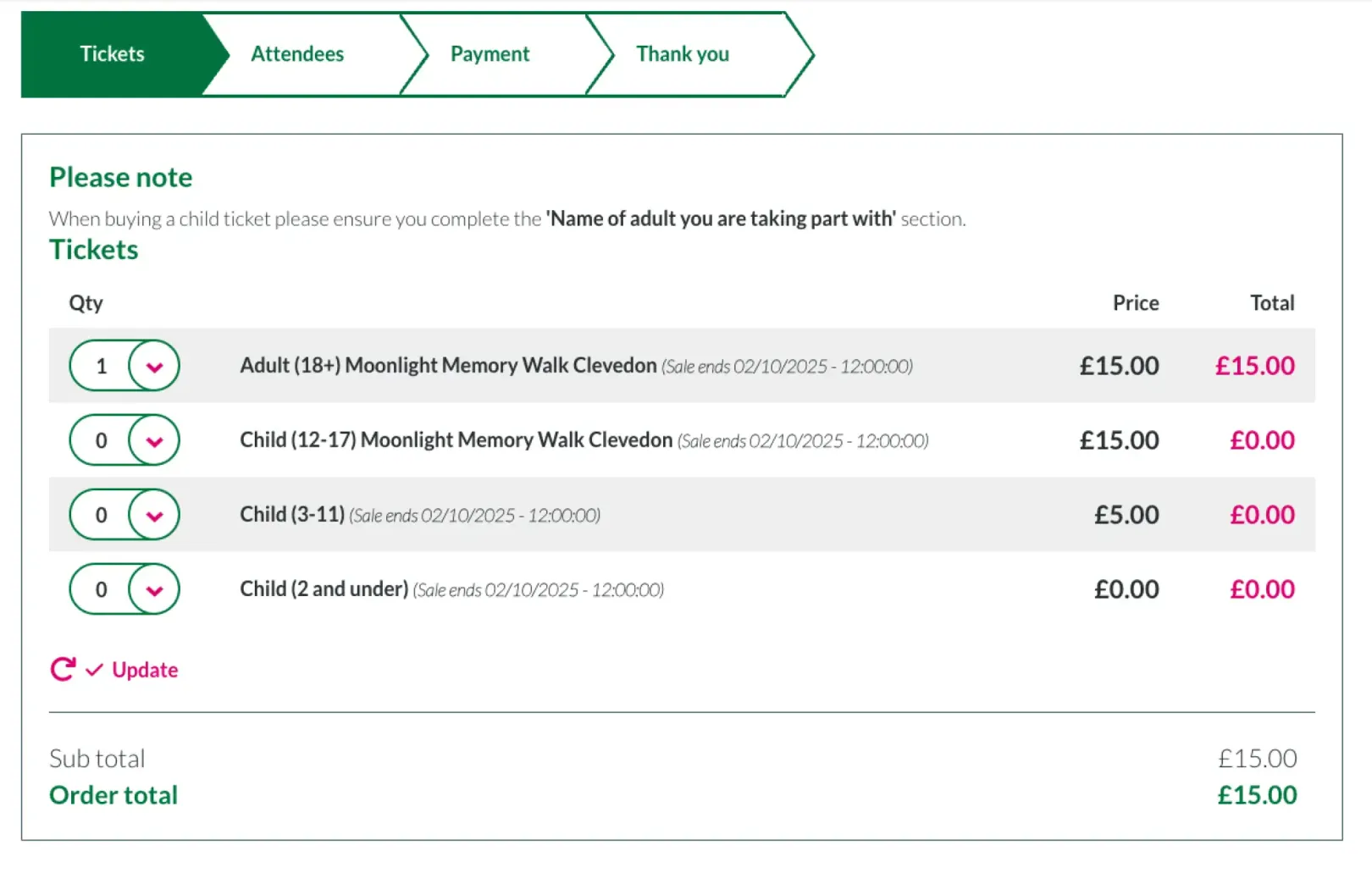Screen dimensions: 1372x873
Task: Click the chevron arrow on Child (3-11) selector
Action: pos(153,514)
